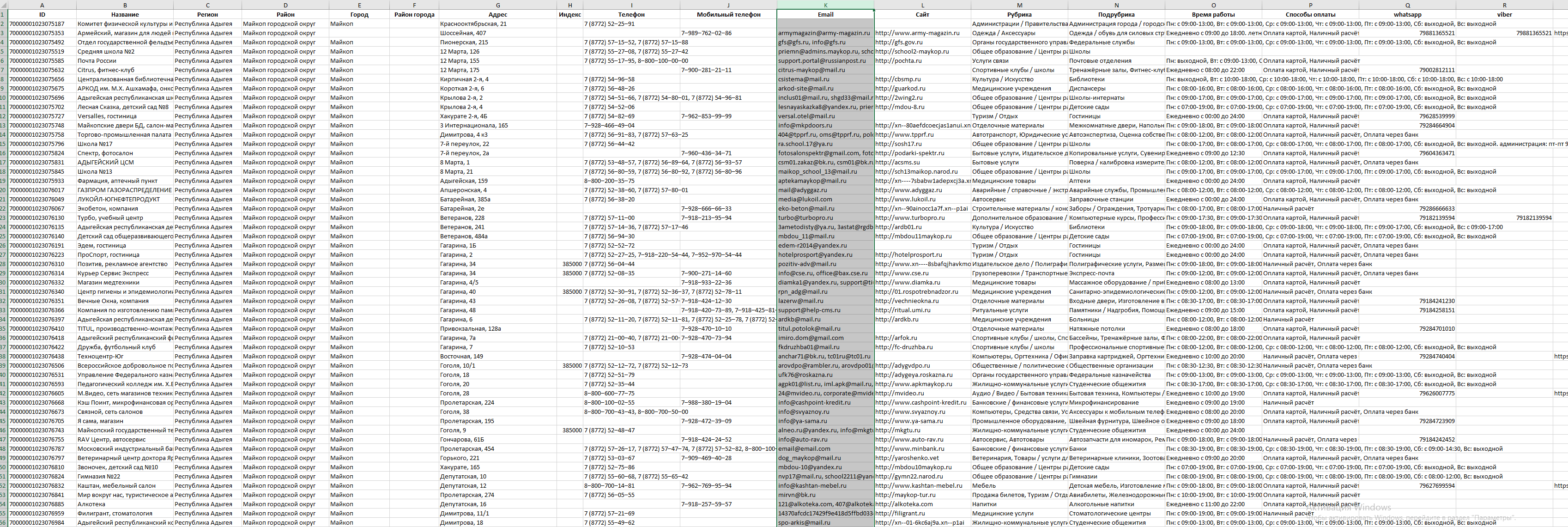This screenshot has height=527, width=1568.
Task: Select site cell 'http://mvideo.ru'
Action: click(x=922, y=394)
